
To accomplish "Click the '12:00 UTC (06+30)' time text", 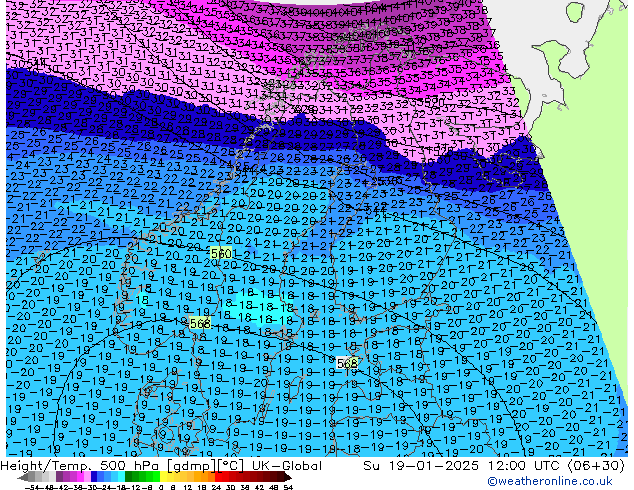I will pyautogui.click(x=556, y=466).
